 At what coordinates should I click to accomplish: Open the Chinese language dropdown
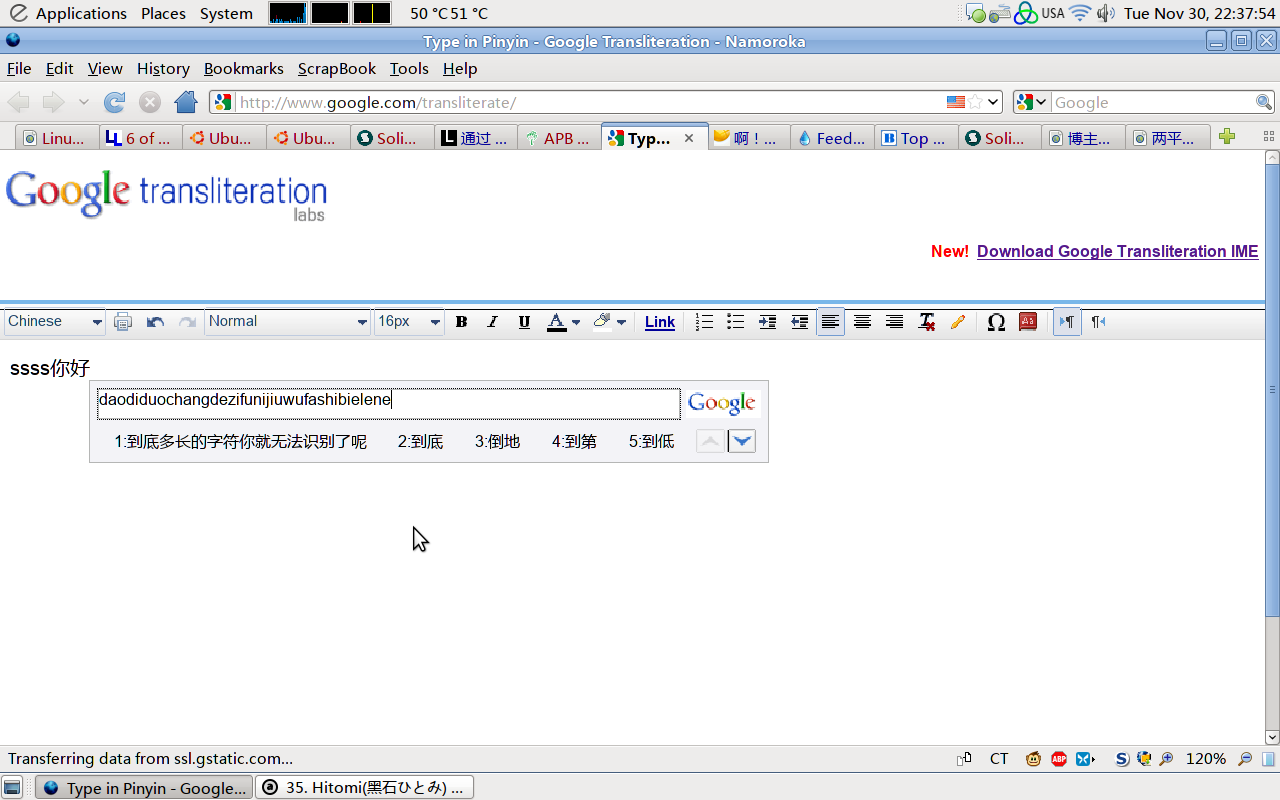[x=54, y=322]
